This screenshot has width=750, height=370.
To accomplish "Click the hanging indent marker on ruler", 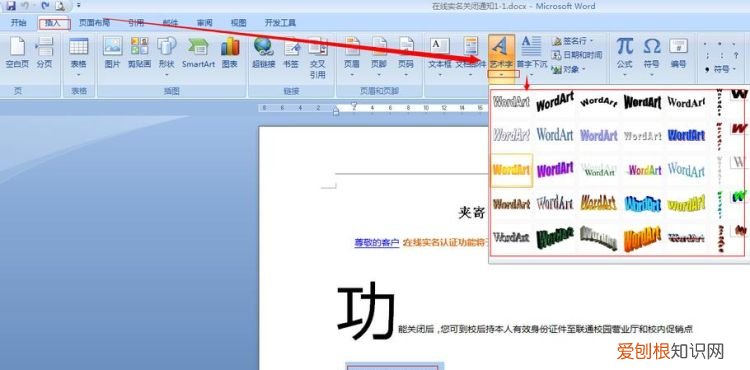I will [x=336, y=111].
